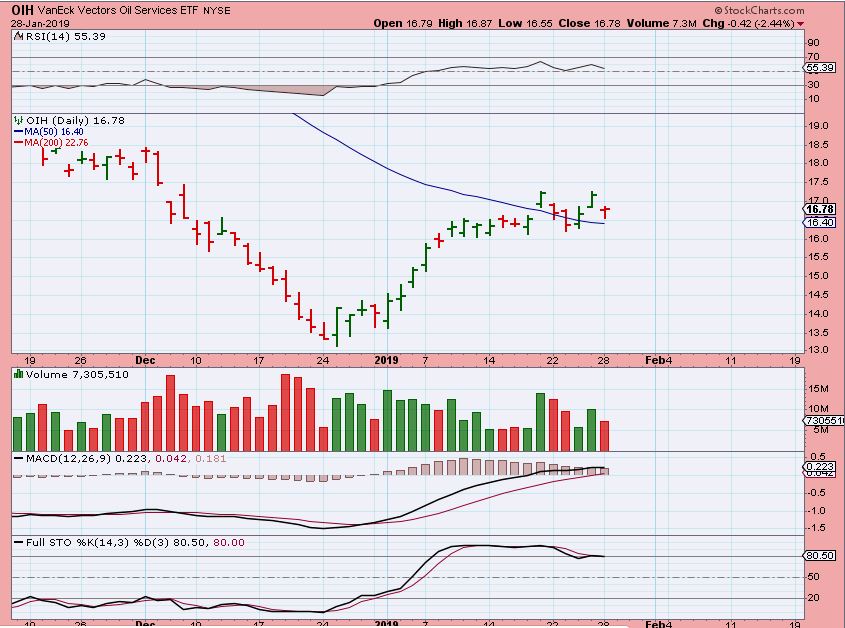Click the MA(200) 22.76 legend text
845x628 pixels.
56,142
